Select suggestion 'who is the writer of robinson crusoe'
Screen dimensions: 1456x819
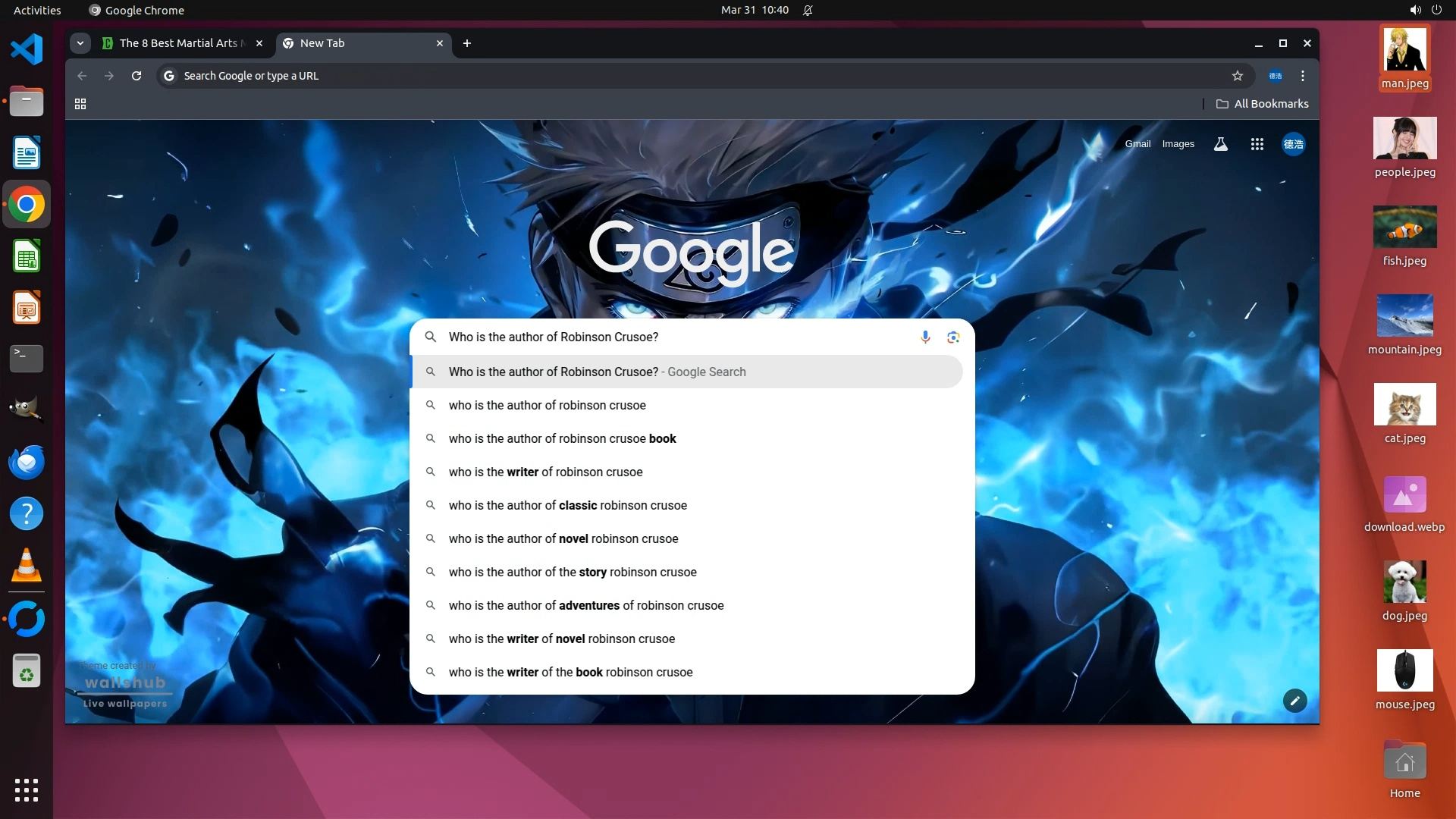546,472
